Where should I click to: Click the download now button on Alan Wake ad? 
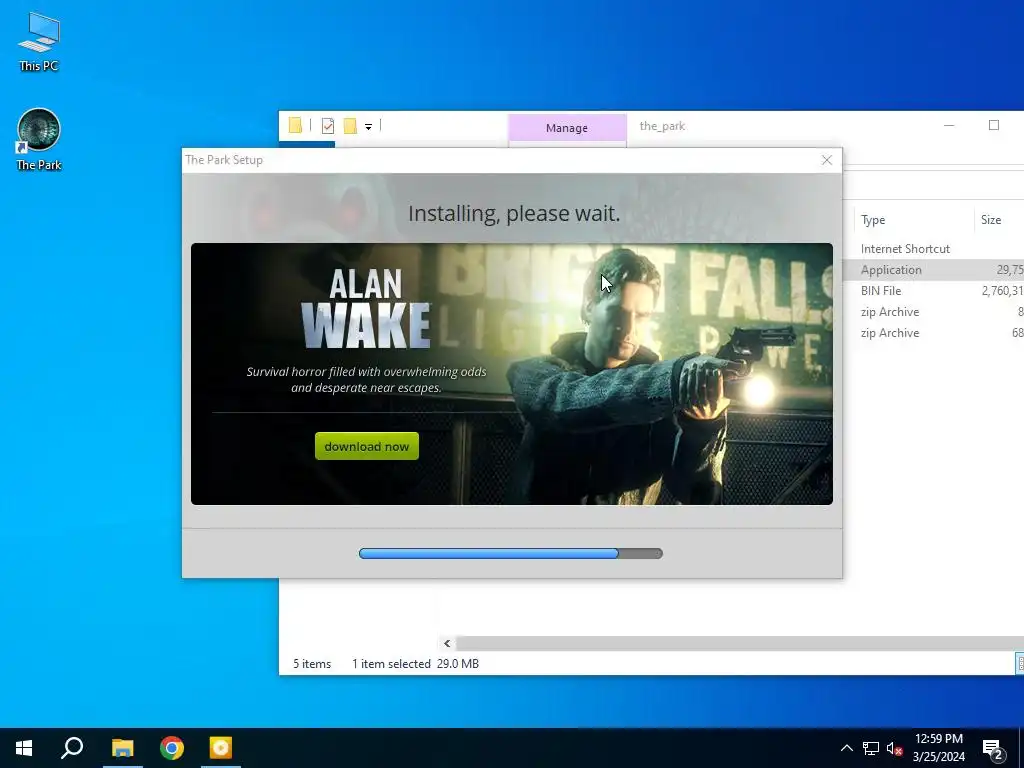366,446
